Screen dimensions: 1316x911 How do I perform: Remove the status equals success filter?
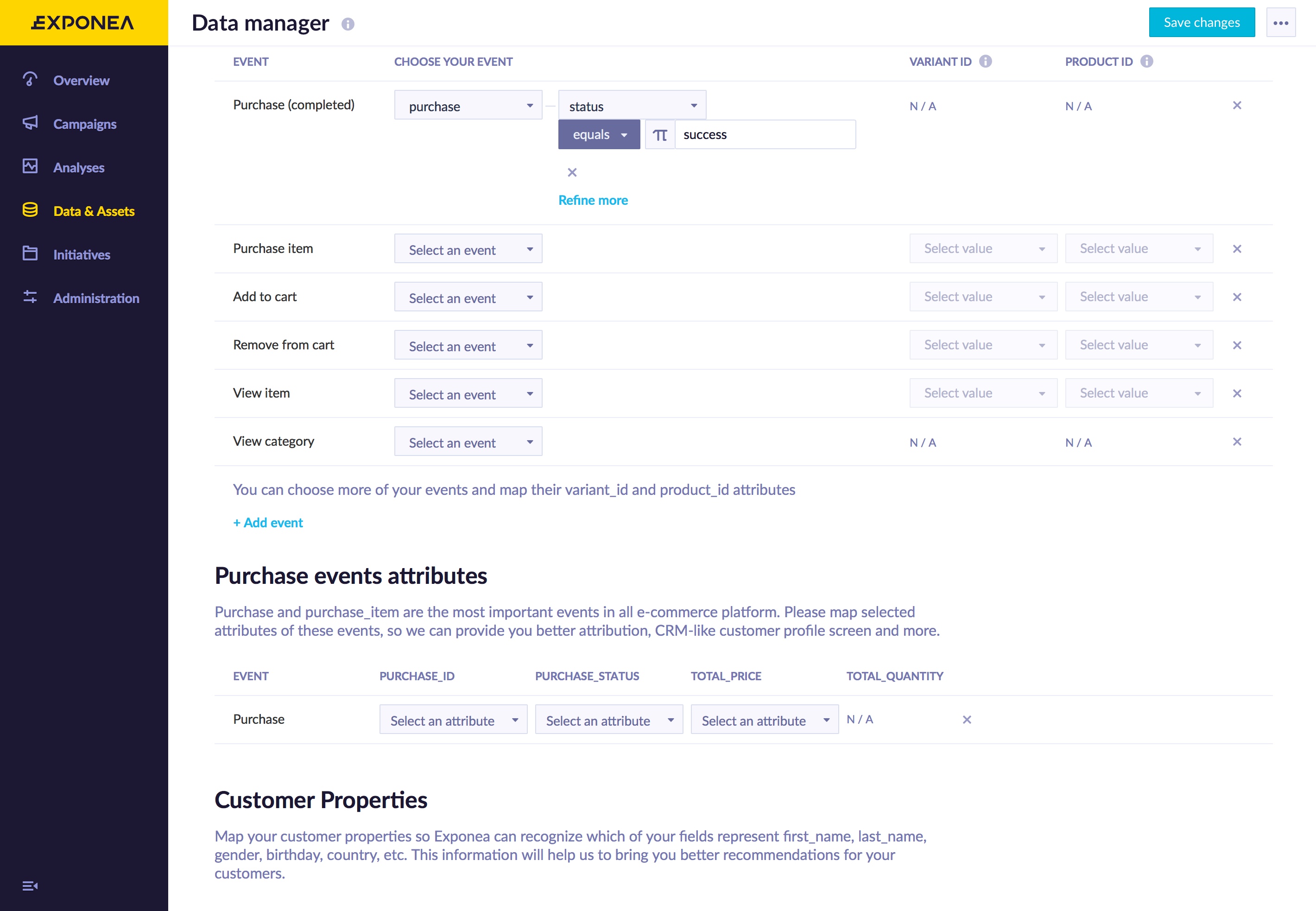pos(572,172)
